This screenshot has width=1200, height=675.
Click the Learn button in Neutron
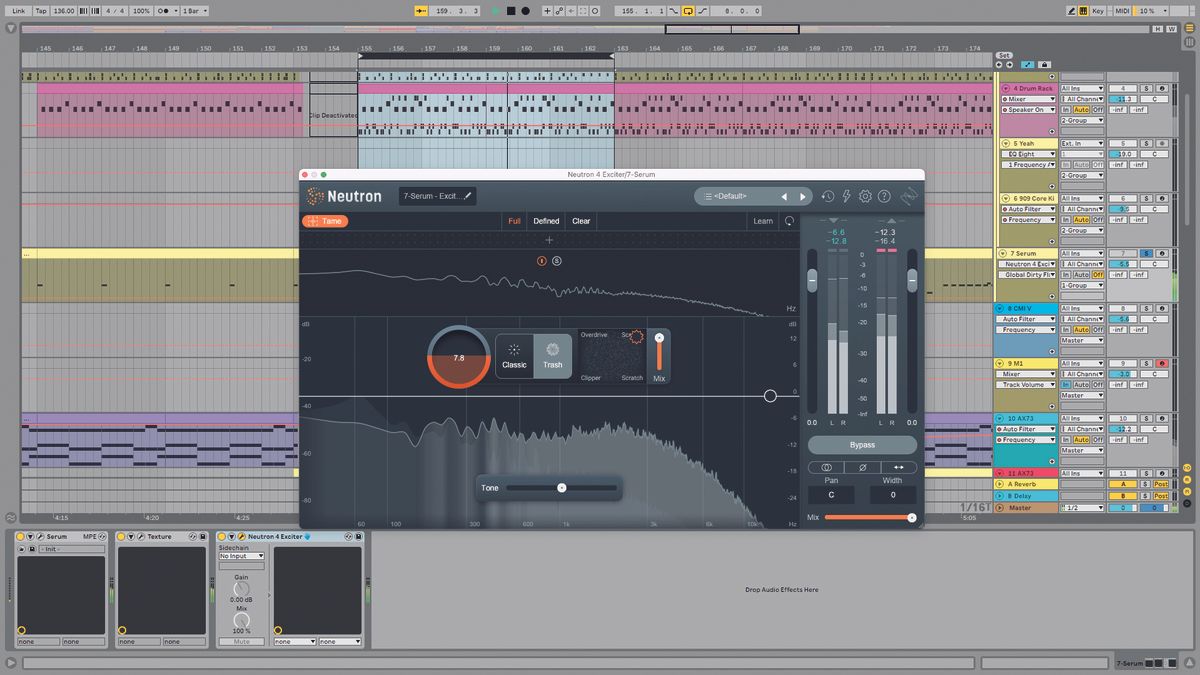(x=763, y=220)
